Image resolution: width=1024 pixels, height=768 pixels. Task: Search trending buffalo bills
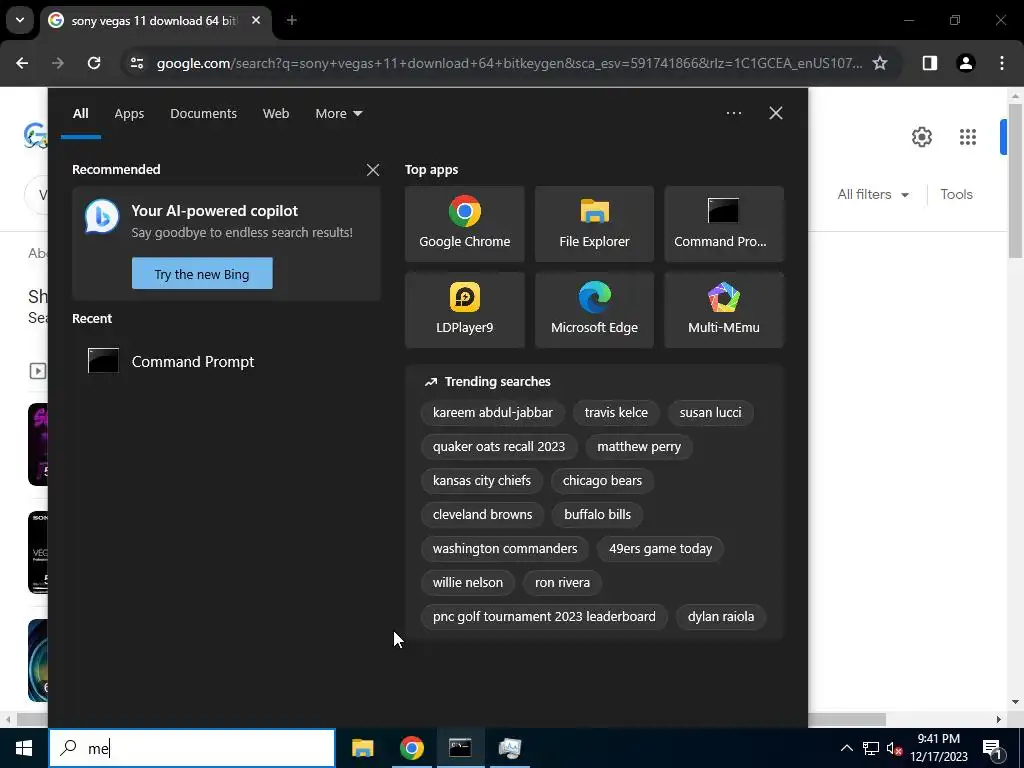[598, 515]
